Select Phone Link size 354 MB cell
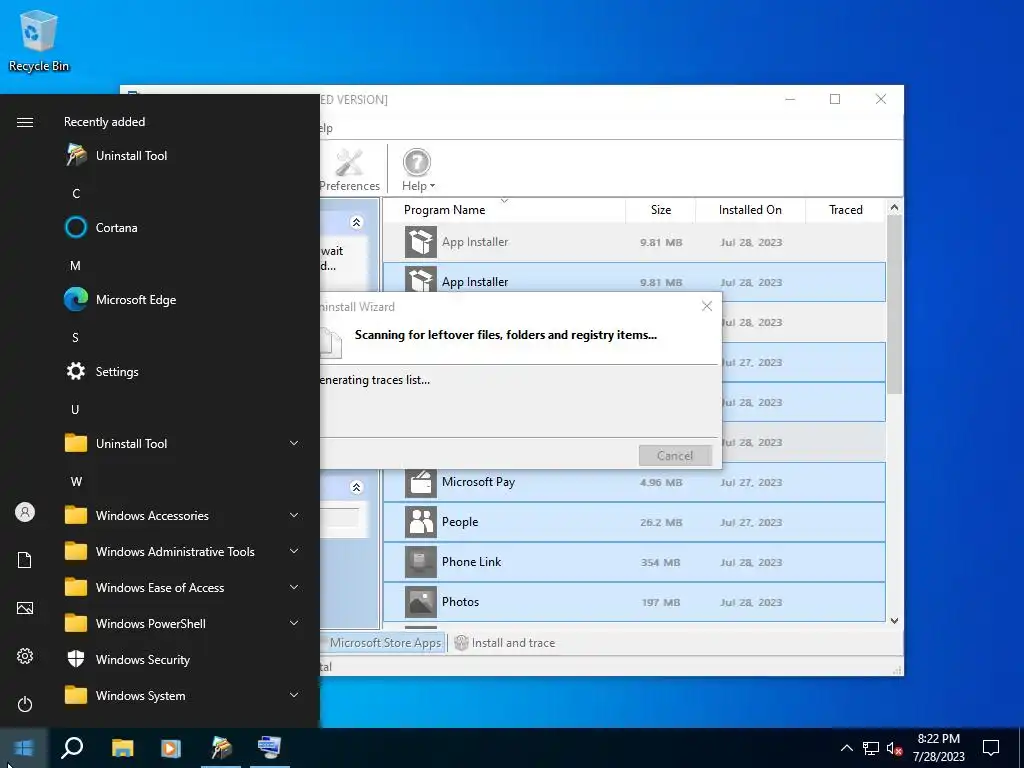Screen dimensions: 1024x768 660,562
